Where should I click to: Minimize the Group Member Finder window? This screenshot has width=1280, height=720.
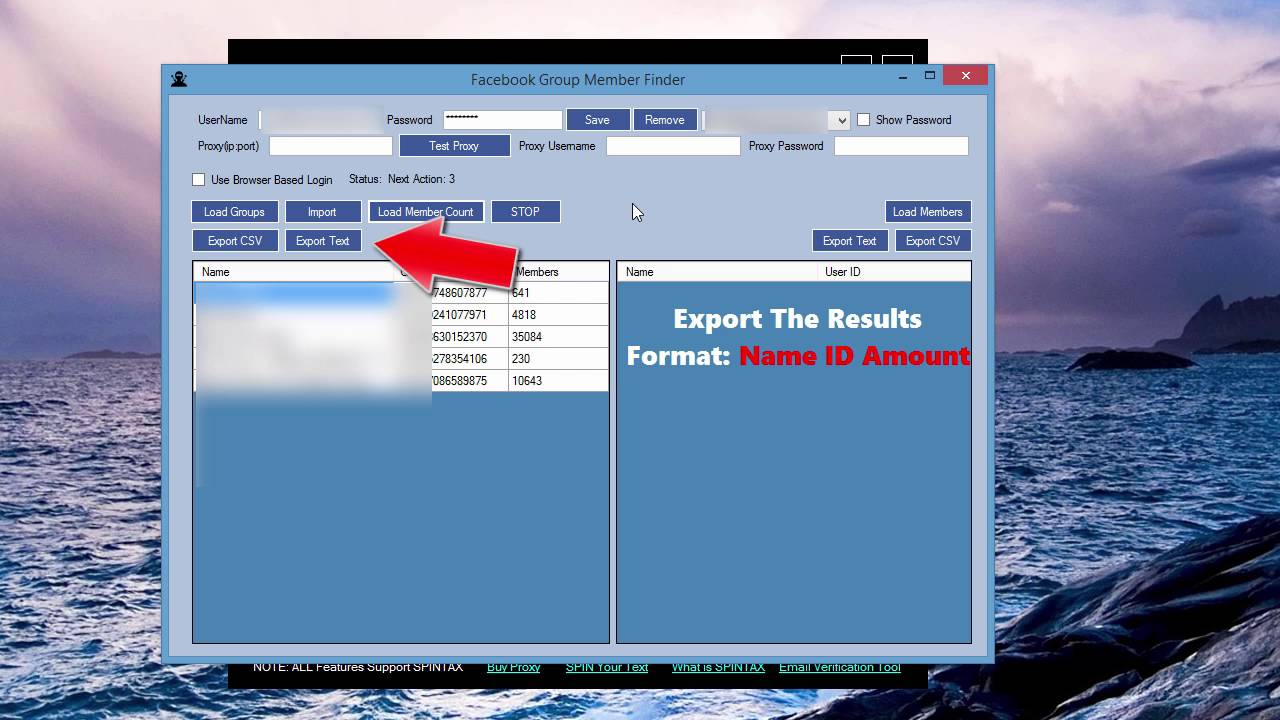[901, 75]
